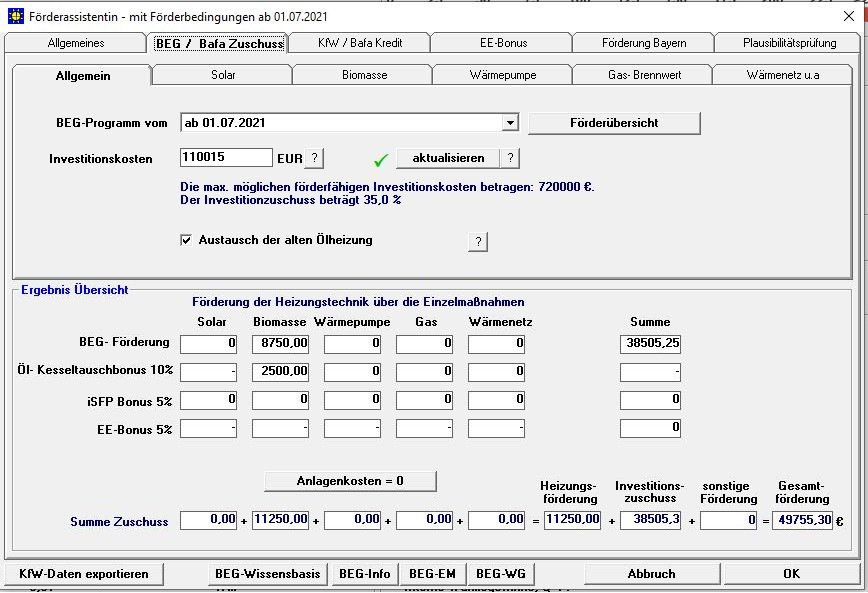The height and width of the screenshot is (593, 868).
Task: Open the KfW / Bafa Kredit tab
Action: (358, 43)
